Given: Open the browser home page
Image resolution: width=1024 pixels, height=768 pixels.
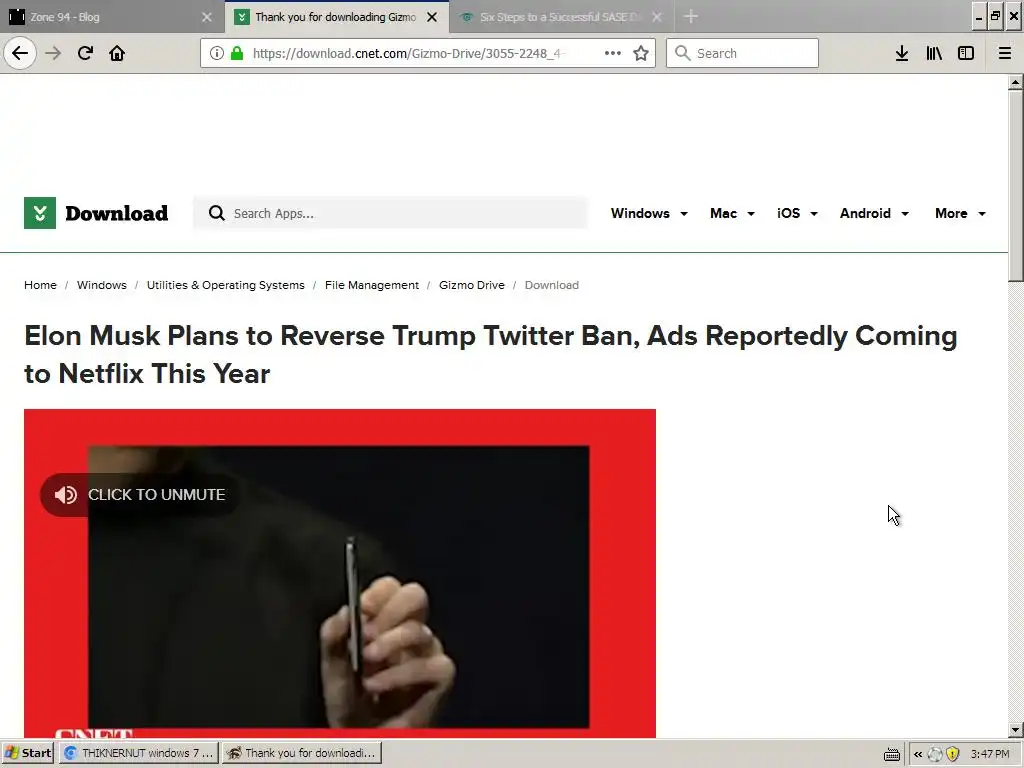Looking at the screenshot, I should pyautogui.click(x=117, y=53).
